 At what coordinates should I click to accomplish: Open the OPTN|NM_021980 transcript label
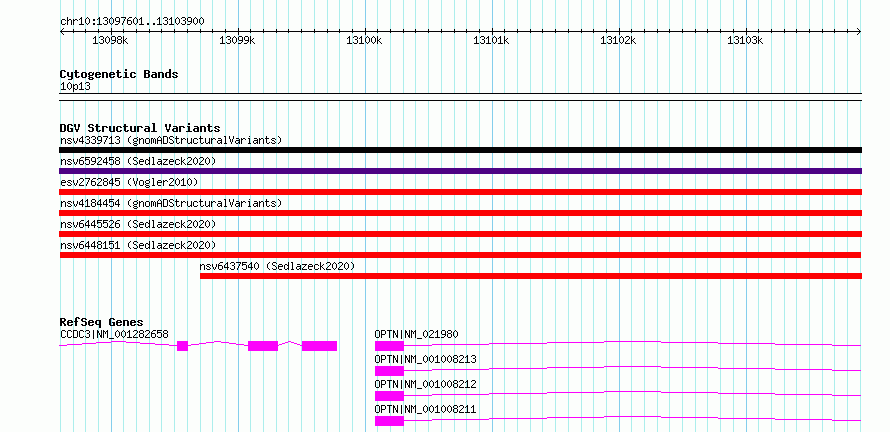click(417, 334)
